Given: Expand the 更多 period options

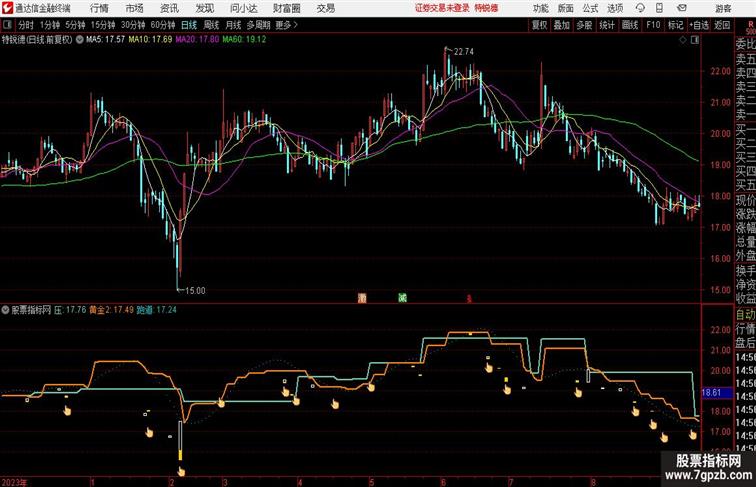Looking at the screenshot, I should click(286, 25).
